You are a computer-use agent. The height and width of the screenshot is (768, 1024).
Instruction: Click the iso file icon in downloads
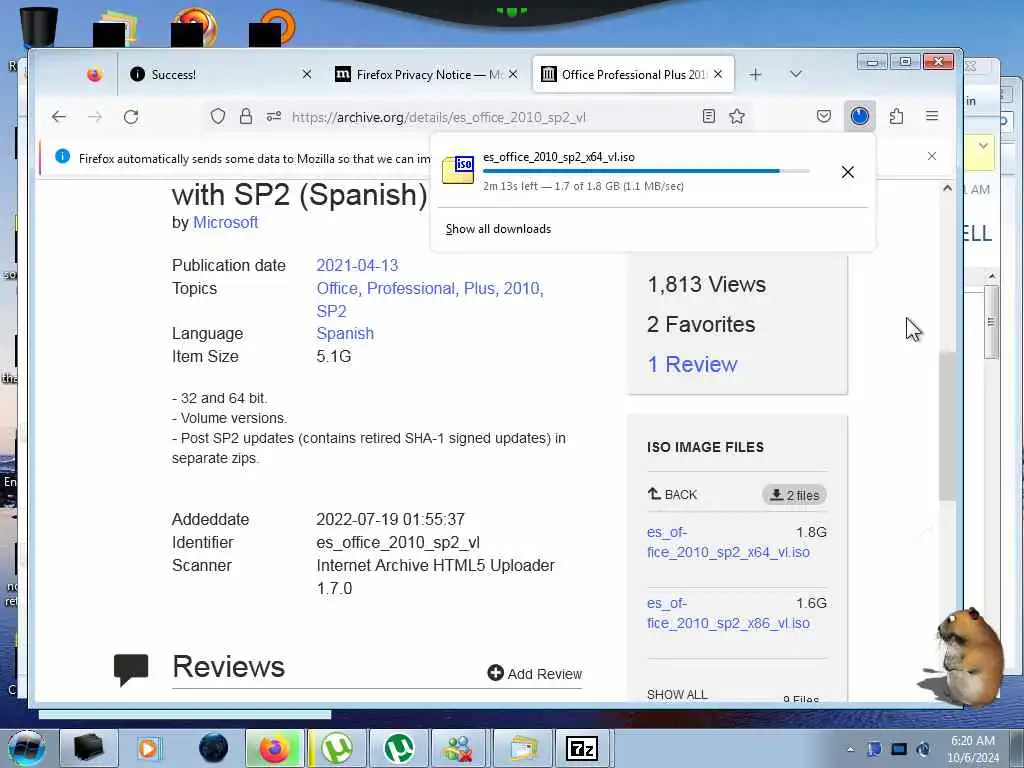458,170
